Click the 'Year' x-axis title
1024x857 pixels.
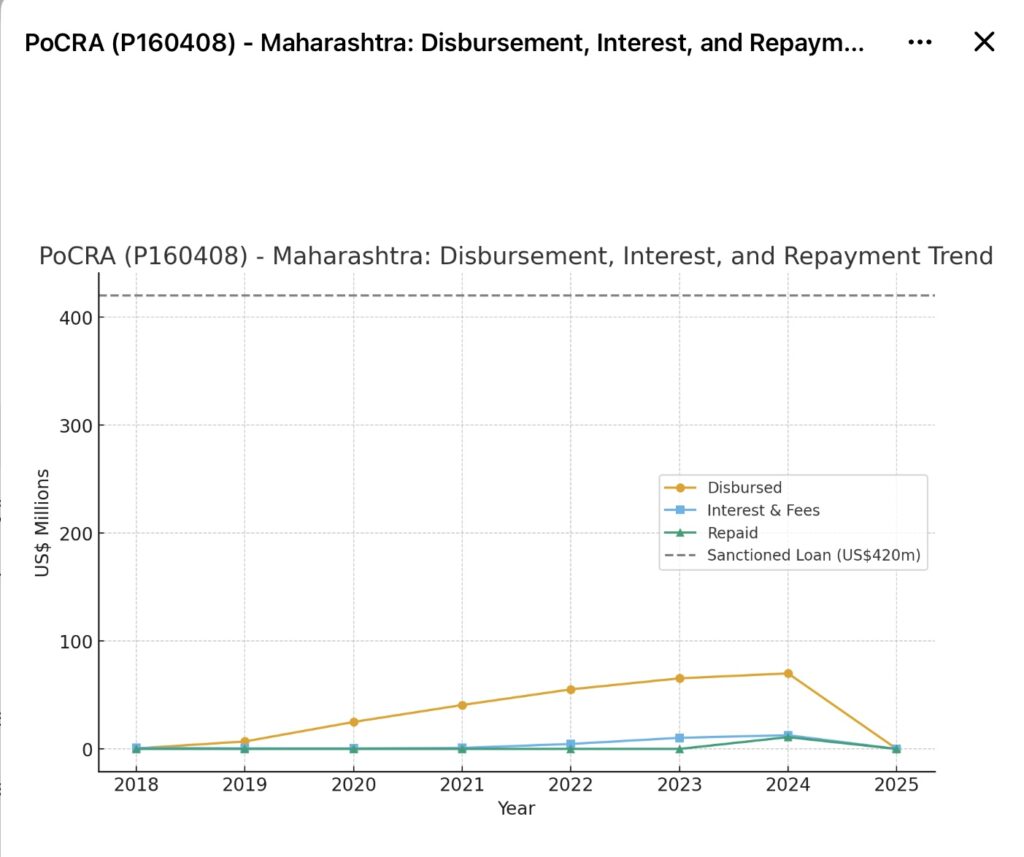516,808
